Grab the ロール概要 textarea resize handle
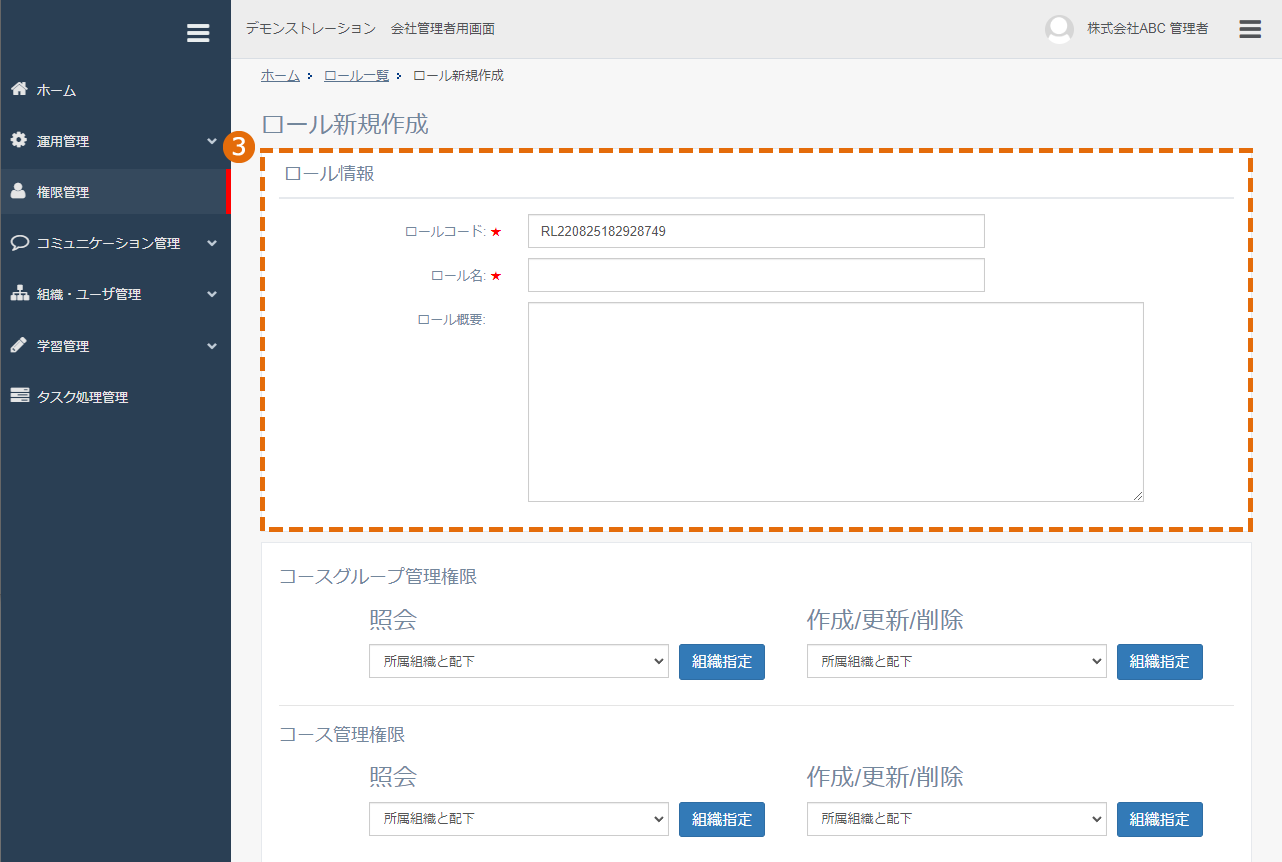Viewport: 1282px width, 862px height. coord(1138,496)
